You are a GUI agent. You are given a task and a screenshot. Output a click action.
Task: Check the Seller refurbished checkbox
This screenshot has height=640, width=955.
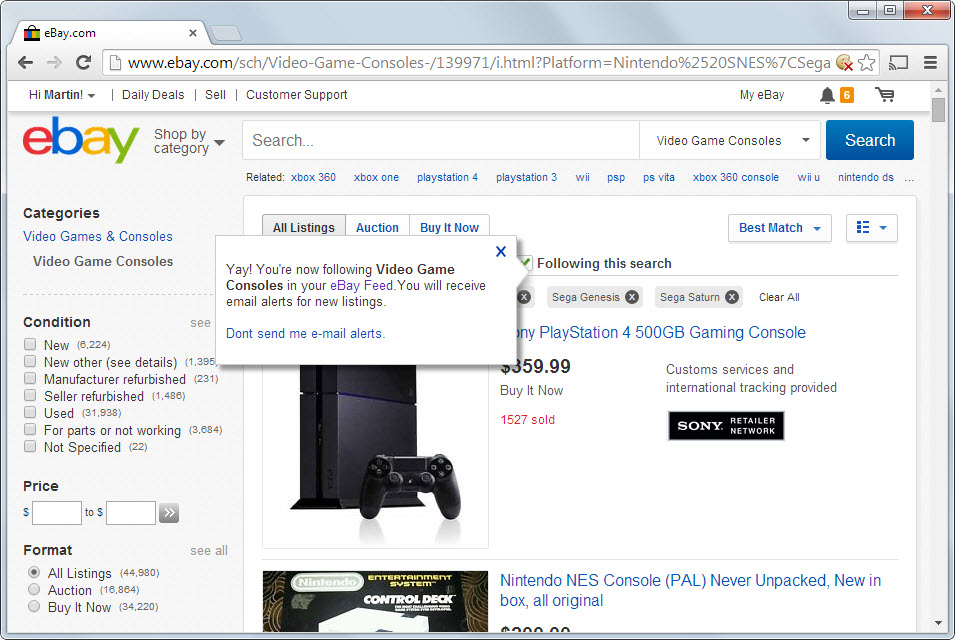(30, 395)
